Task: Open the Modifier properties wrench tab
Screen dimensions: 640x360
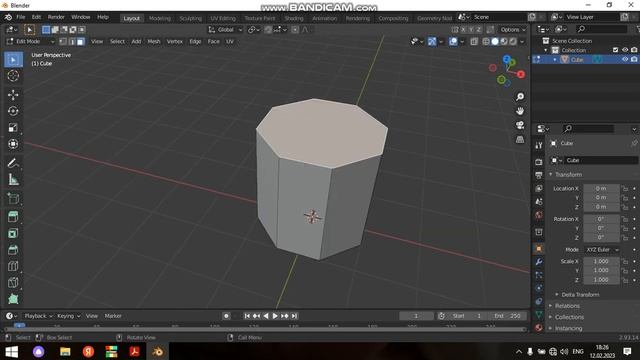Action: [539, 262]
